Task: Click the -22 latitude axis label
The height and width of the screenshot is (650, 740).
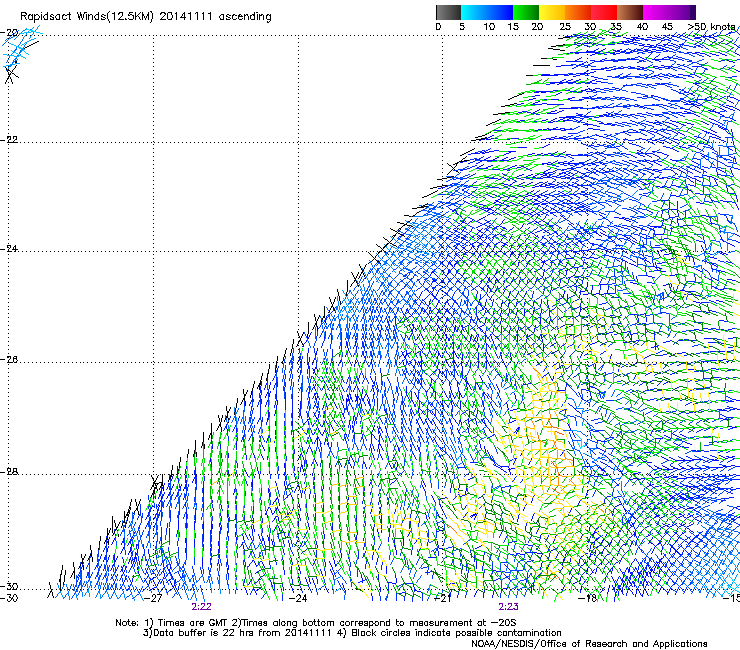Action: (x=9, y=140)
